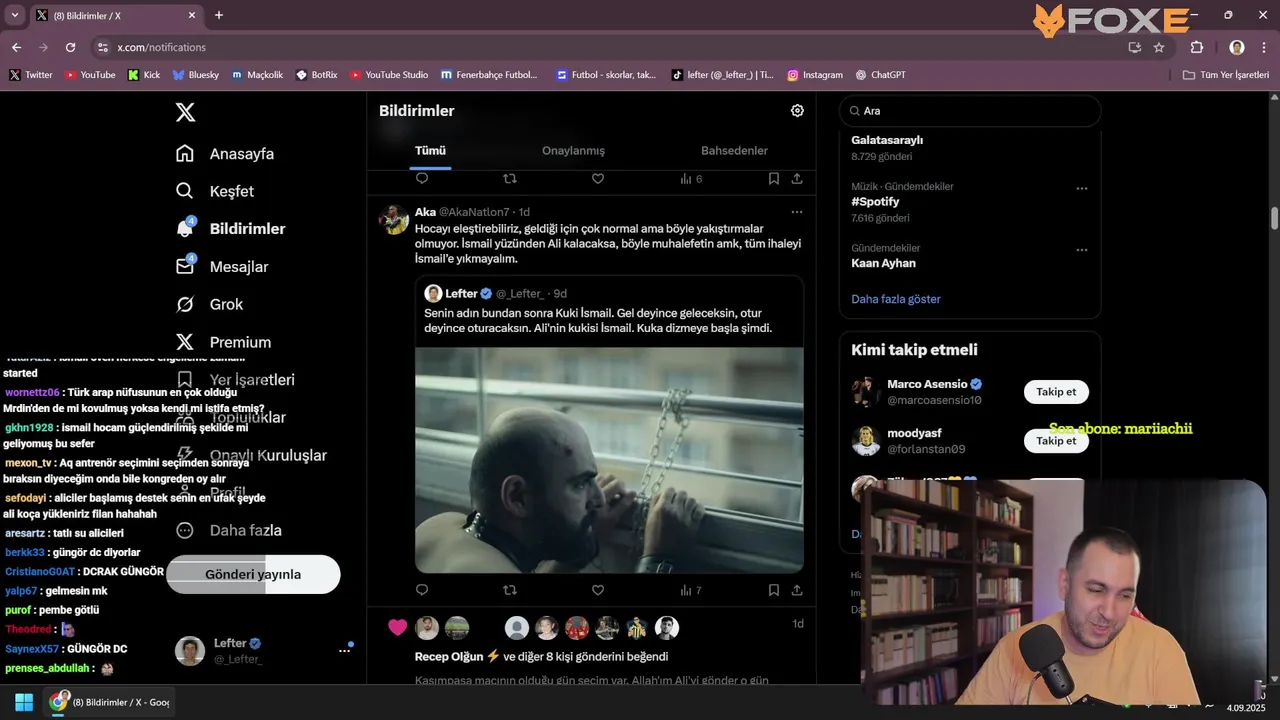Click the page vertical scrollbar

pyautogui.click(x=1274, y=218)
